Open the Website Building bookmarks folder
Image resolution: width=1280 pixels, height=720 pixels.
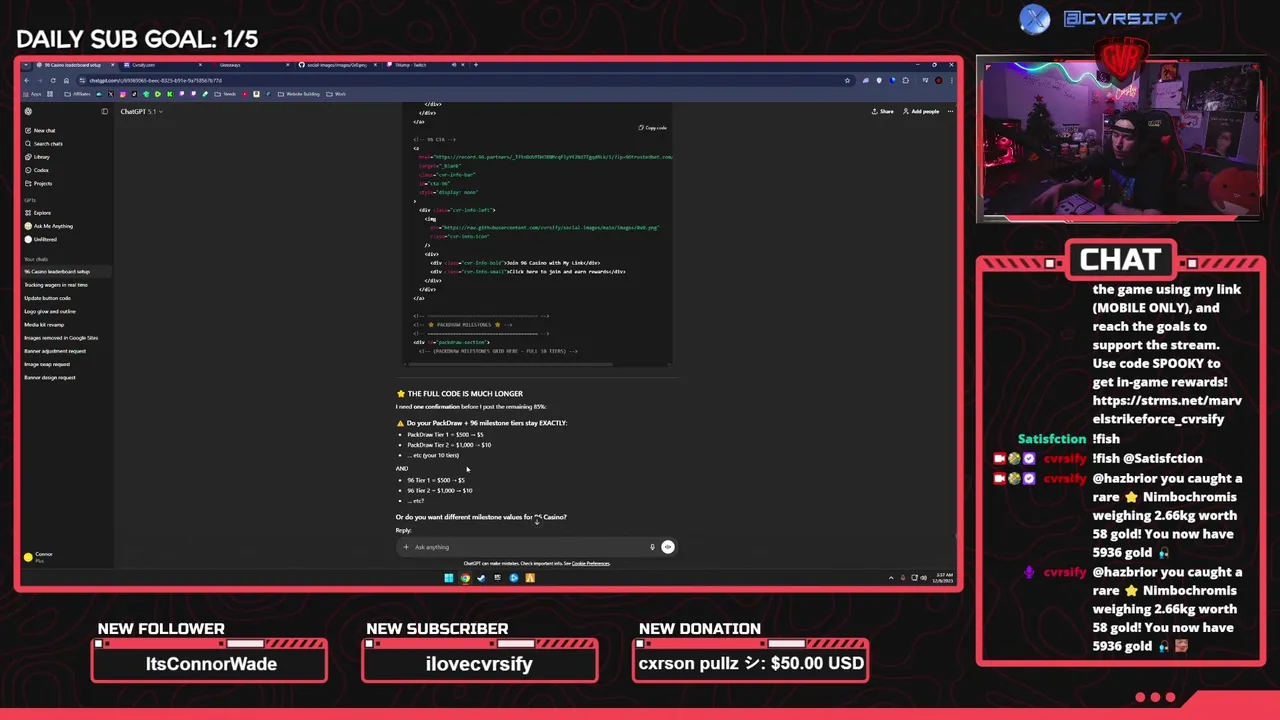coord(300,94)
